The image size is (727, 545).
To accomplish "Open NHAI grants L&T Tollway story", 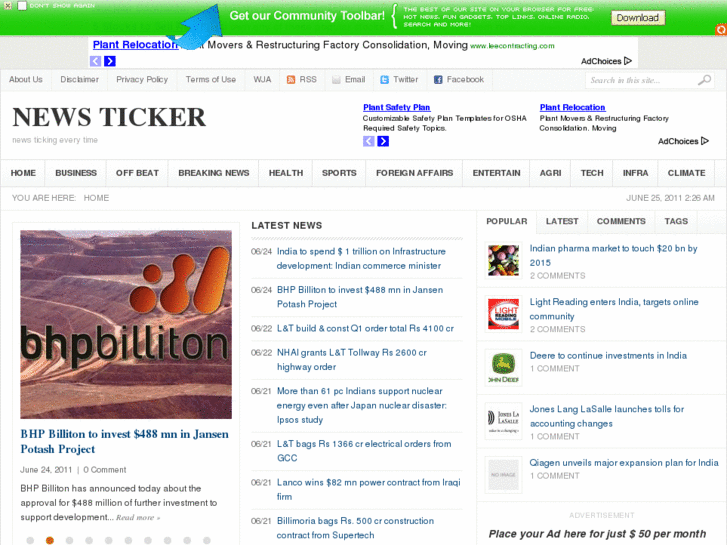I will pyautogui.click(x=351, y=359).
